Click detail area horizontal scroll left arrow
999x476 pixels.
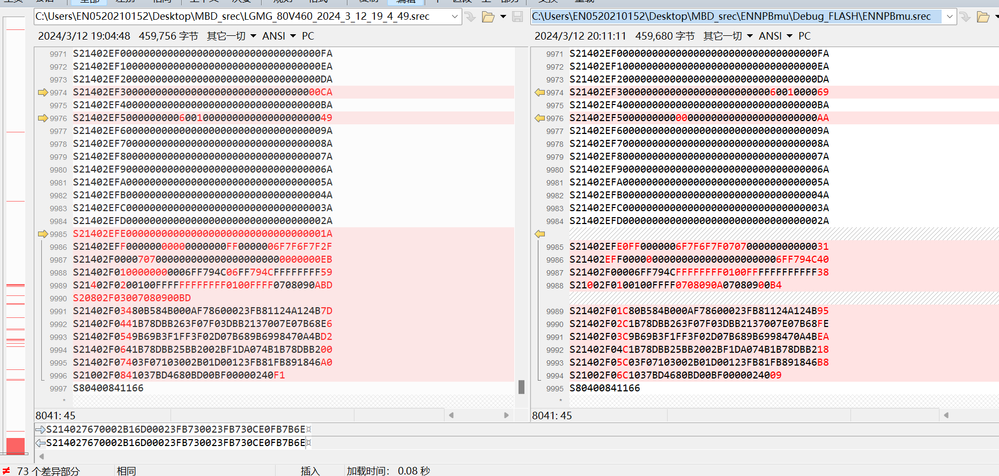41,457
